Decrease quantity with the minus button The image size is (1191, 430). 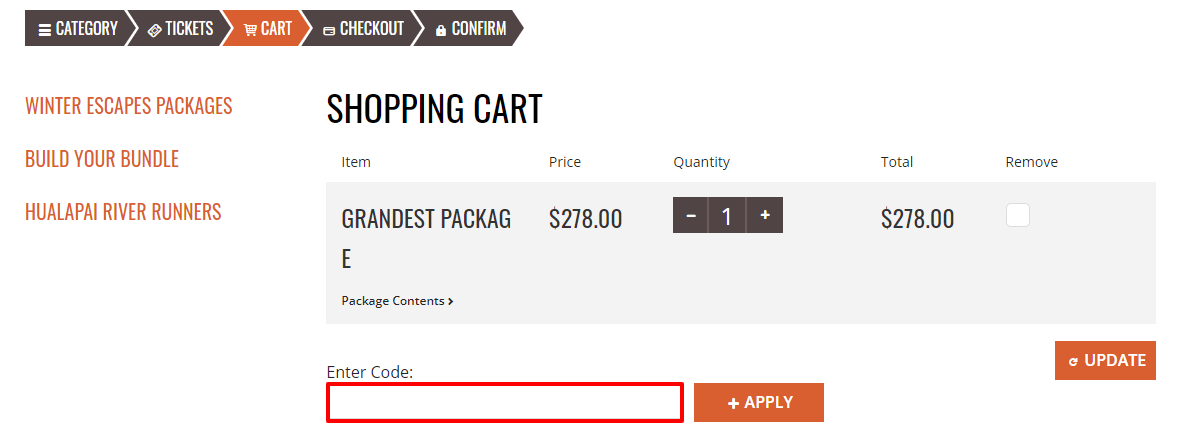(x=691, y=216)
